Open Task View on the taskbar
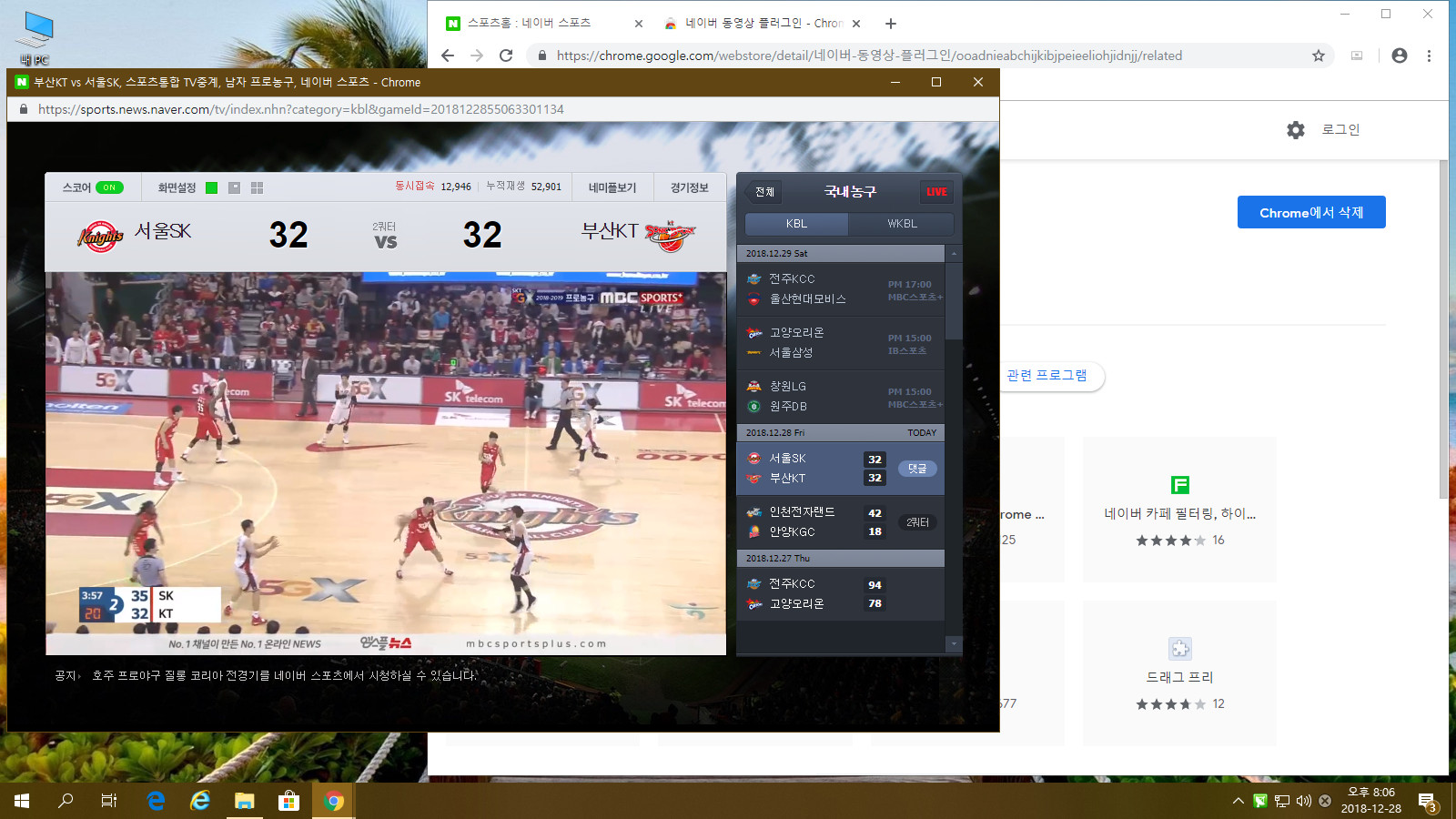The width and height of the screenshot is (1456, 819). [x=109, y=801]
